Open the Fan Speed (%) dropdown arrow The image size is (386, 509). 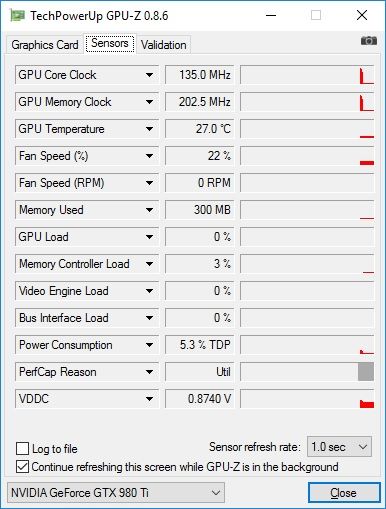149,156
